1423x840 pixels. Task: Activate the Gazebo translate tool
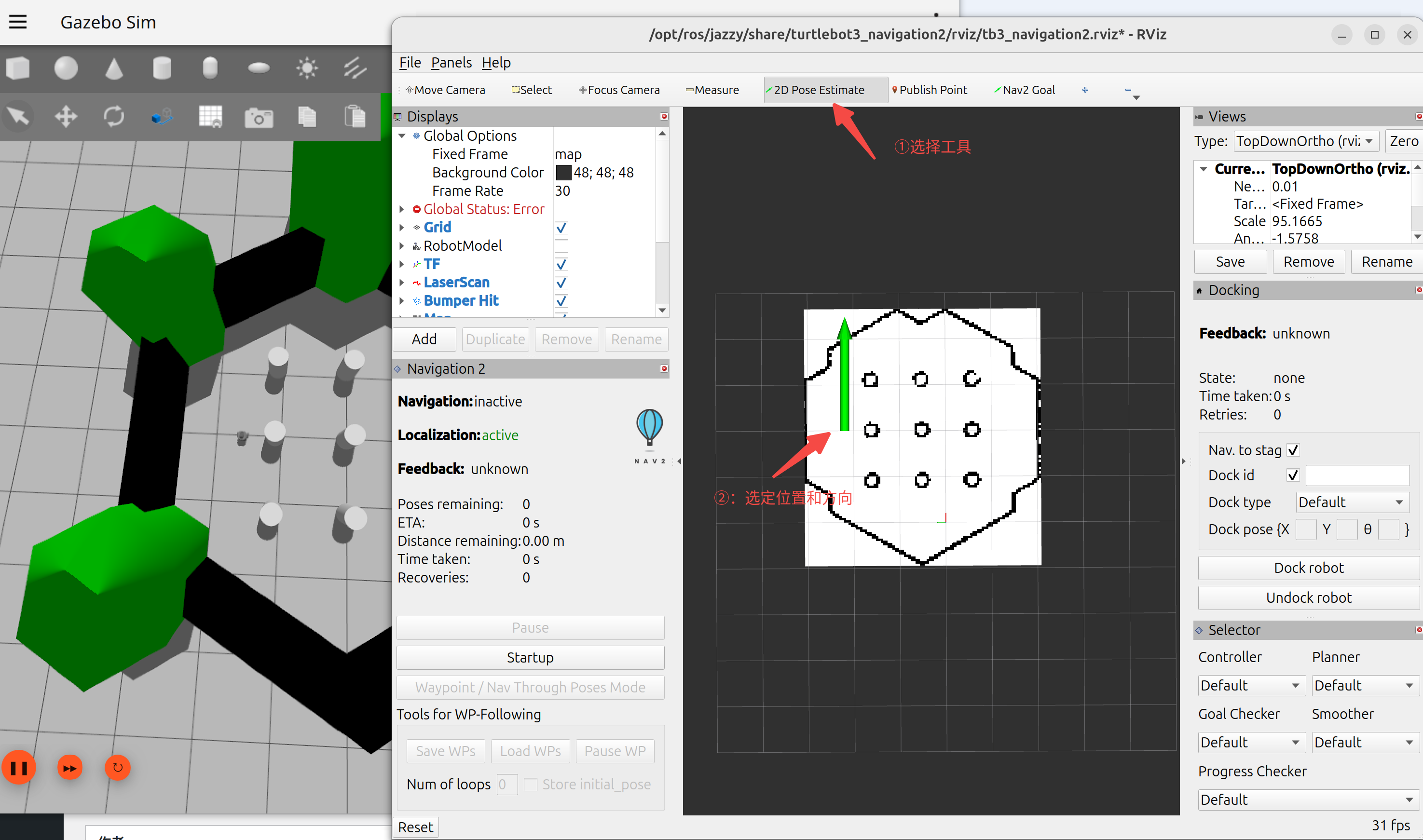coord(66,117)
